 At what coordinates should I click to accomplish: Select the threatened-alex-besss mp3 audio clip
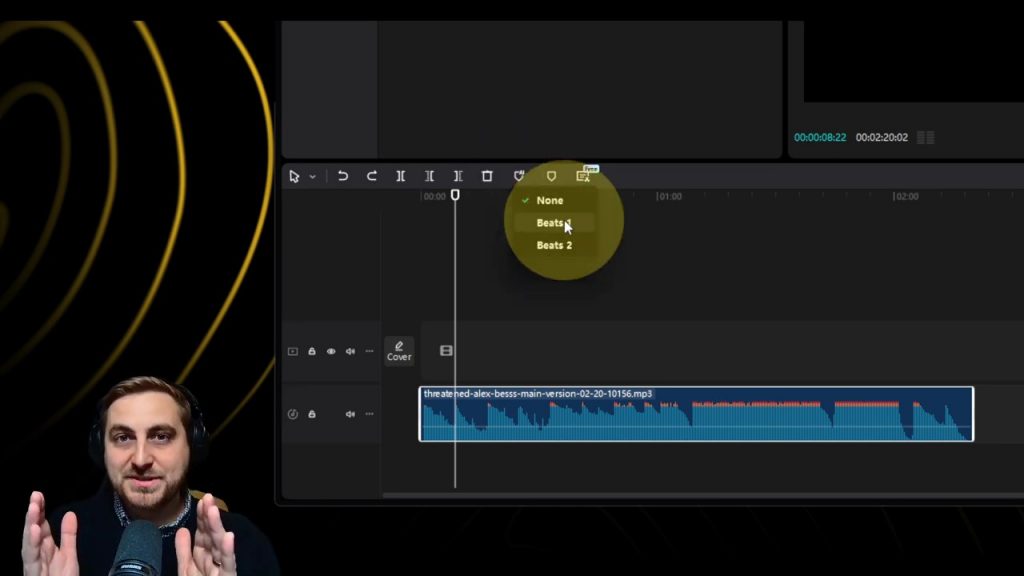pyautogui.click(x=695, y=420)
